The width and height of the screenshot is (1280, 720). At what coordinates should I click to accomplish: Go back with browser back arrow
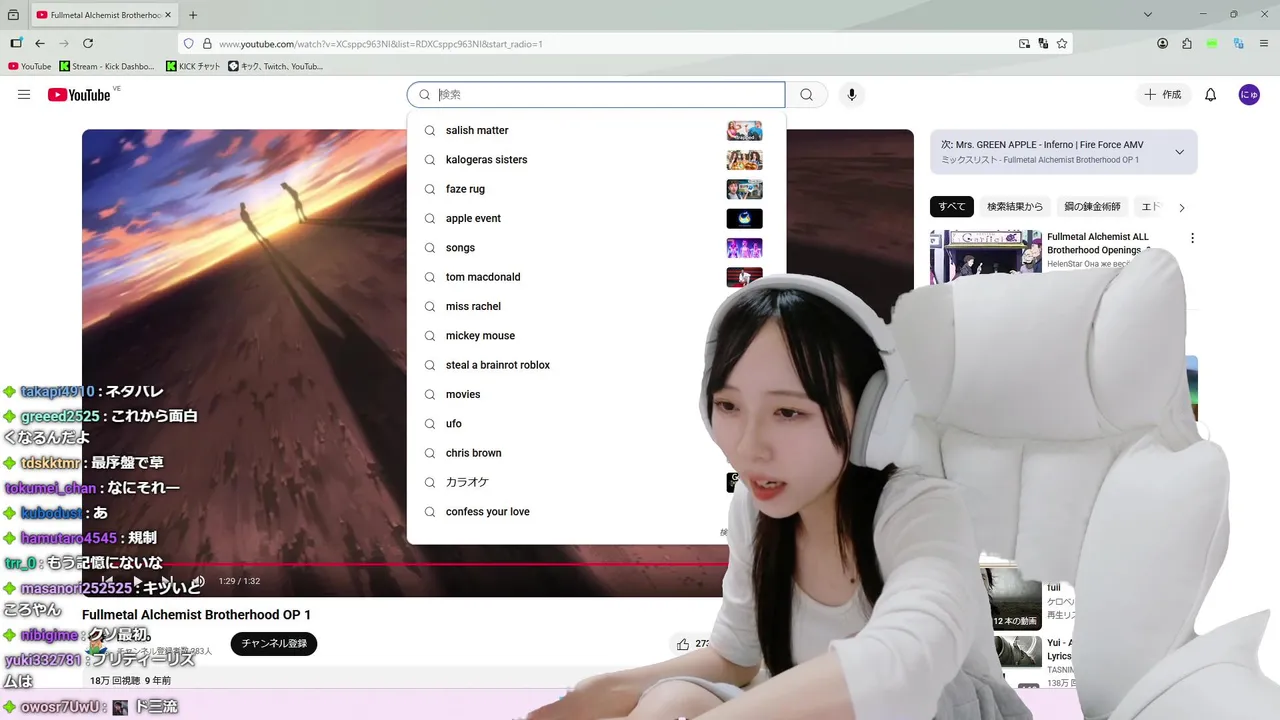[x=40, y=44]
